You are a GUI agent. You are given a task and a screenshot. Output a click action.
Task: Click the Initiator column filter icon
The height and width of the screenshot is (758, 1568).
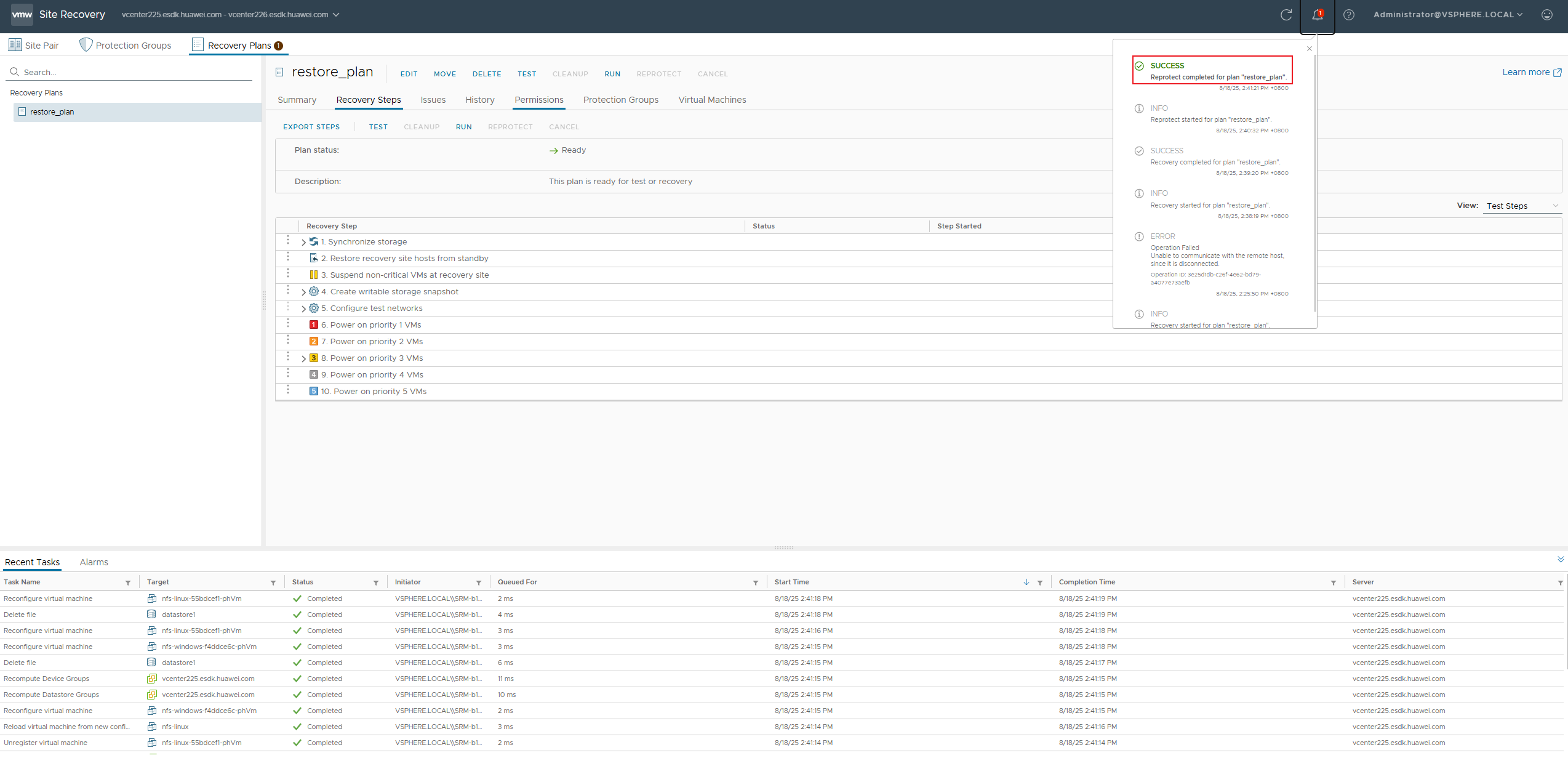479,583
